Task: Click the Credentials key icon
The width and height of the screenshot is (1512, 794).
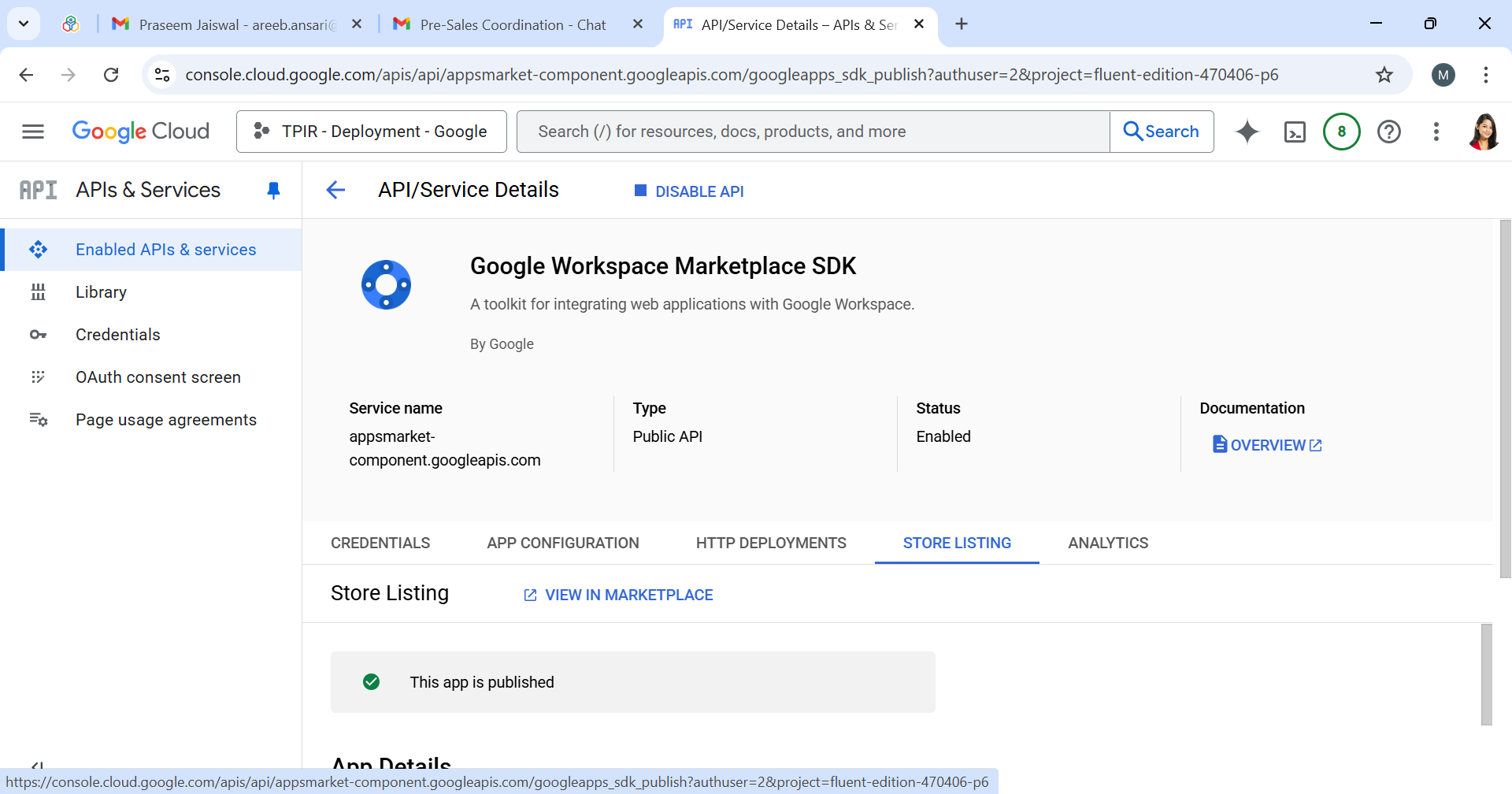Action: [38, 335]
